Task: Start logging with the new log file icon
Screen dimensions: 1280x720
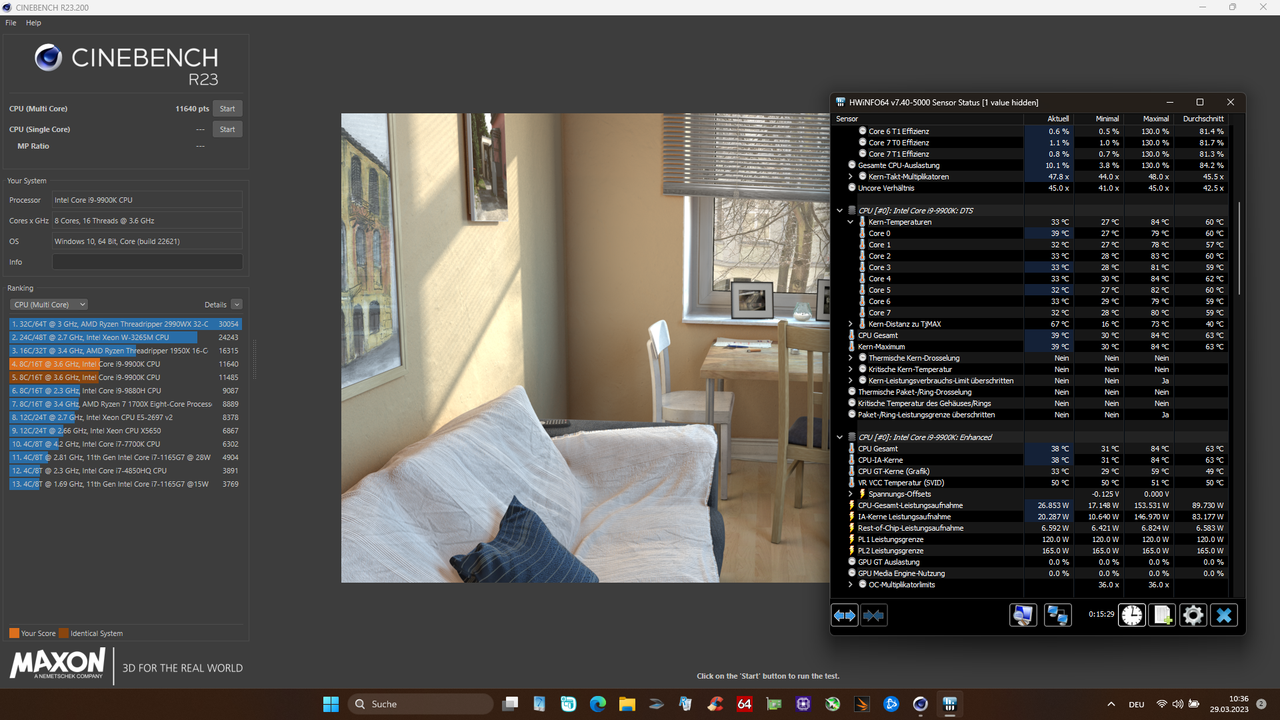Action: click(1162, 615)
